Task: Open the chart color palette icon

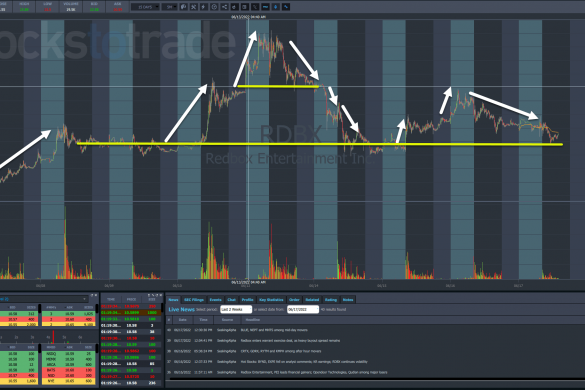Action: point(184,7)
